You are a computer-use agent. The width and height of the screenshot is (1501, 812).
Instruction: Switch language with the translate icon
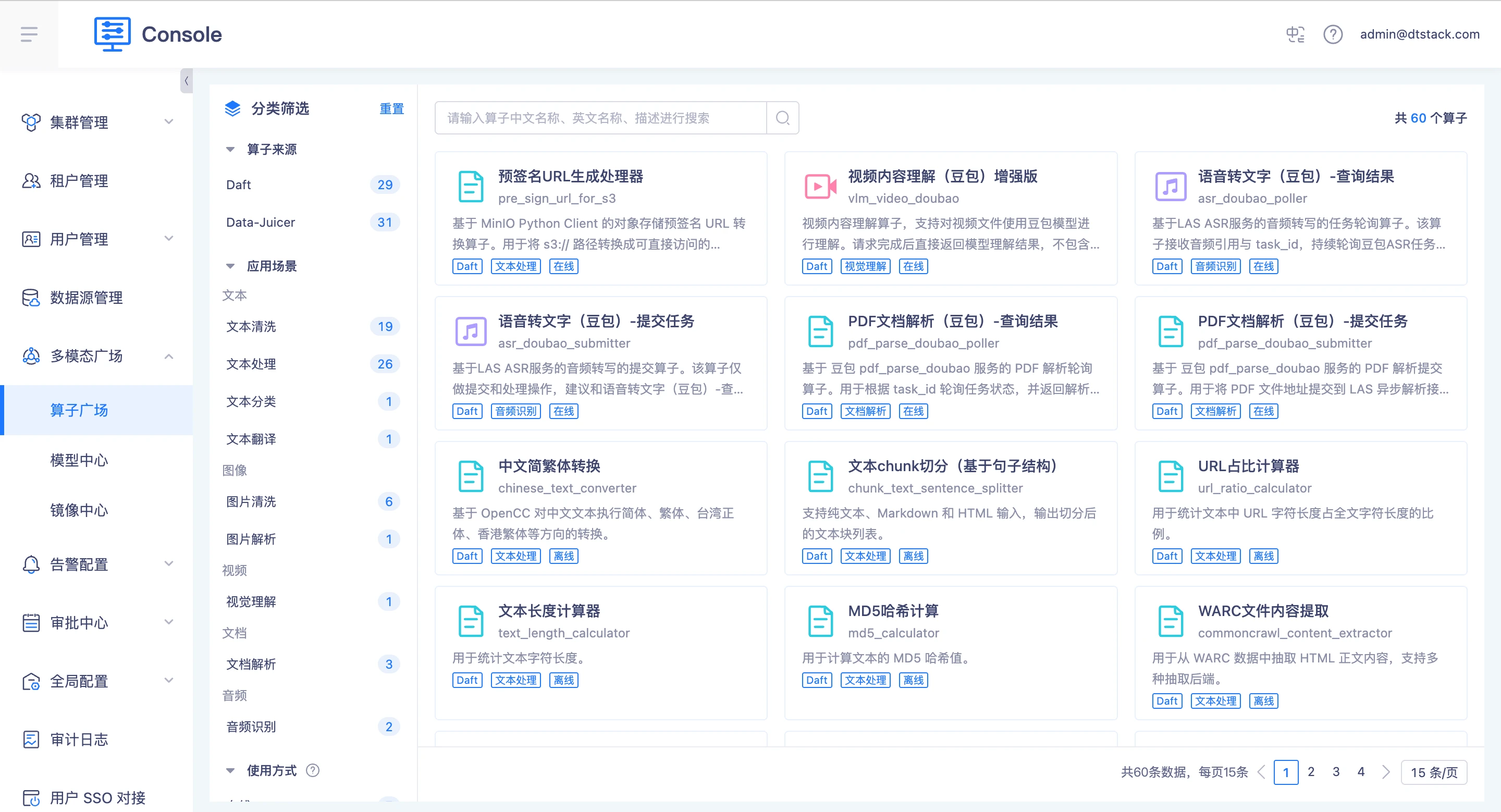(x=1295, y=34)
